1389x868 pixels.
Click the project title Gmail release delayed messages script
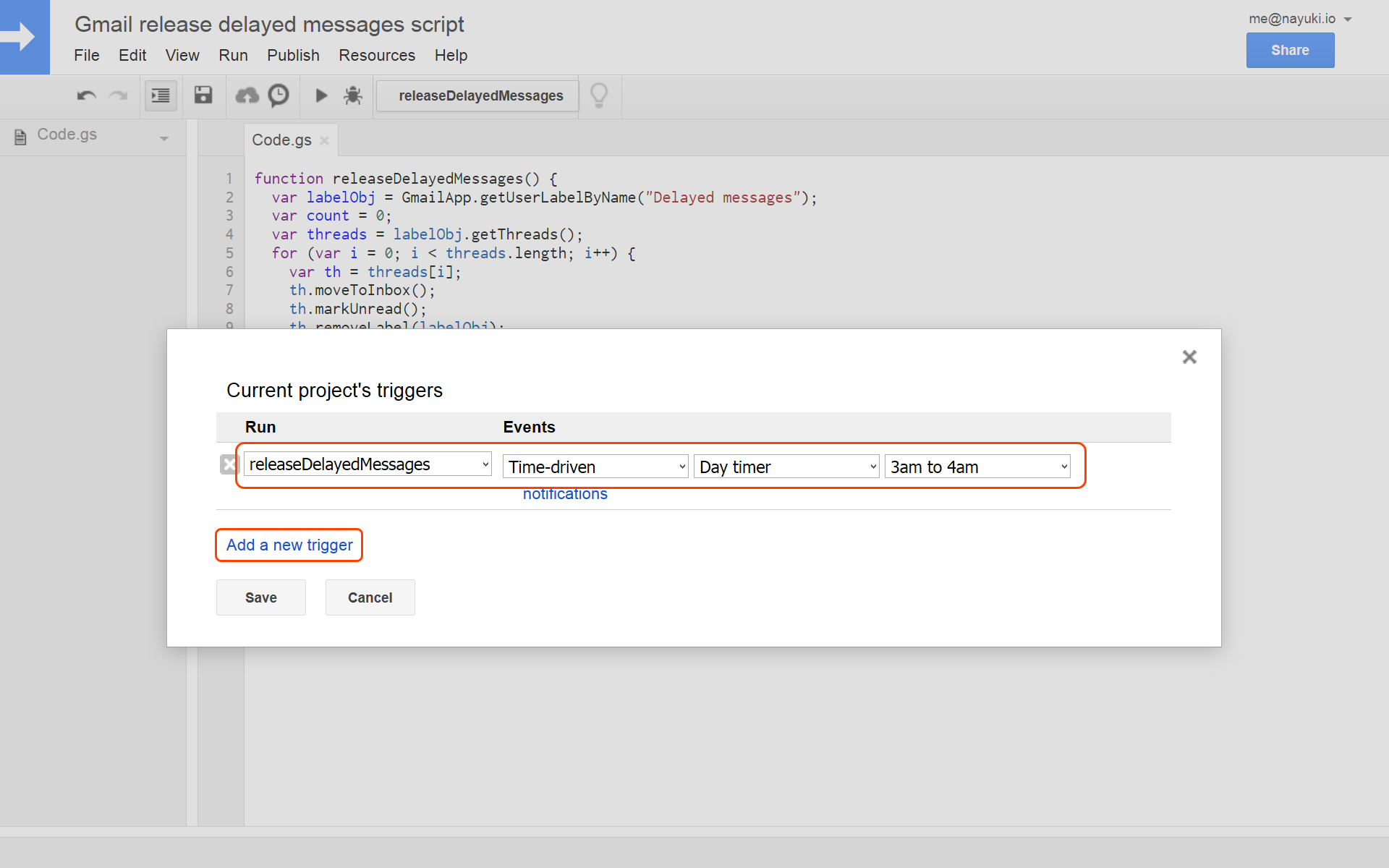click(269, 24)
